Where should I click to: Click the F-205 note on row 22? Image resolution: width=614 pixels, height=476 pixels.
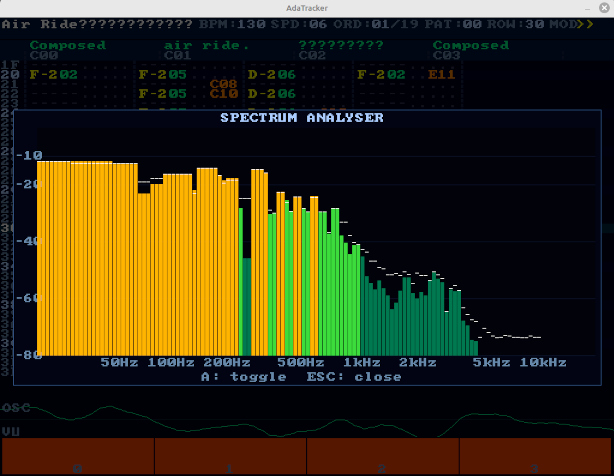[x=163, y=94]
